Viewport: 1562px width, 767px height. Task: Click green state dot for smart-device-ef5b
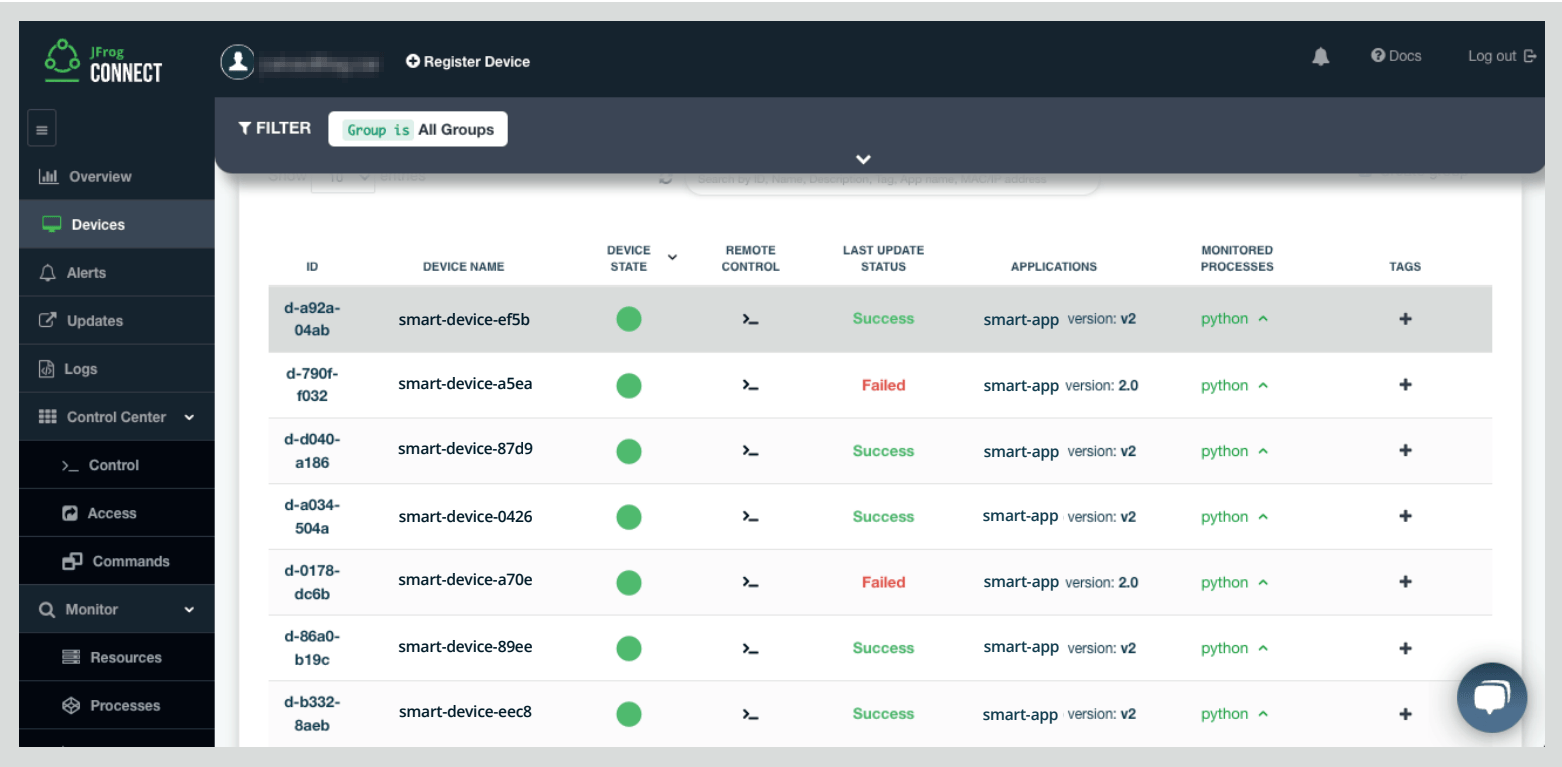629,319
